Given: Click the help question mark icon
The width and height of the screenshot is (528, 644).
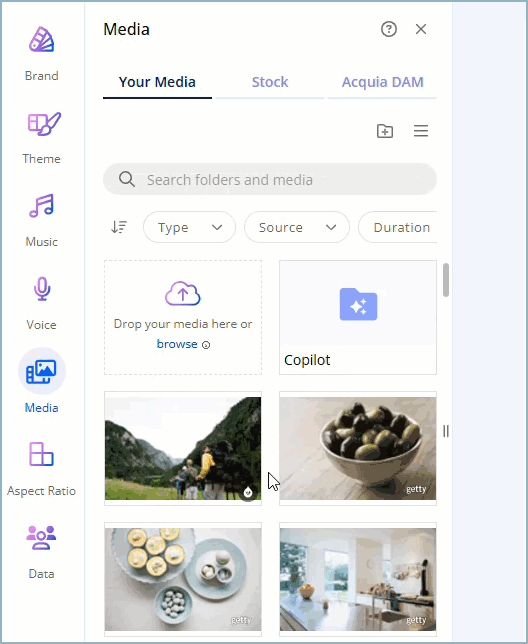Looking at the screenshot, I should 389,29.
